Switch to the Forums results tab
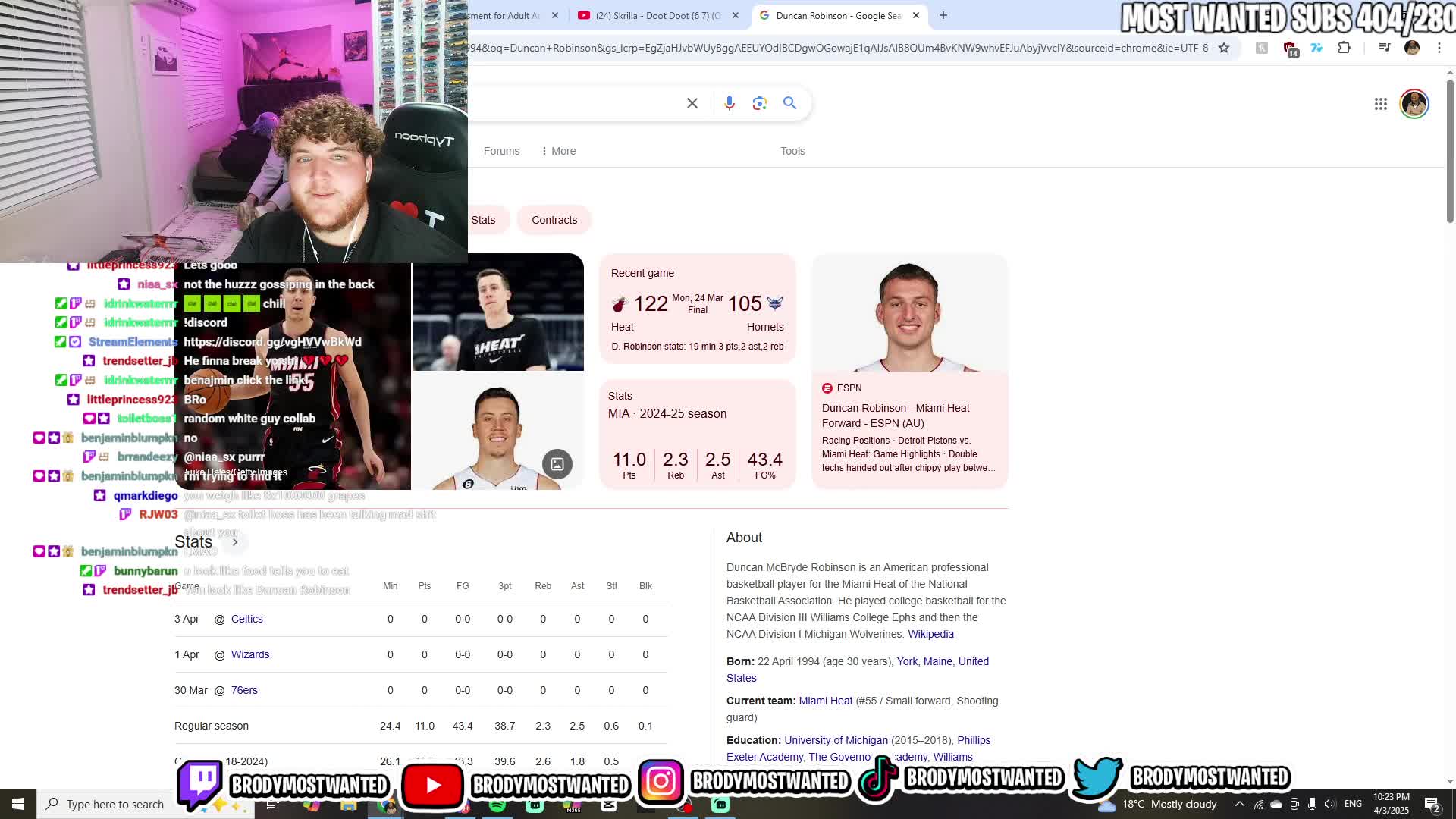The width and height of the screenshot is (1456, 819). coord(501,151)
